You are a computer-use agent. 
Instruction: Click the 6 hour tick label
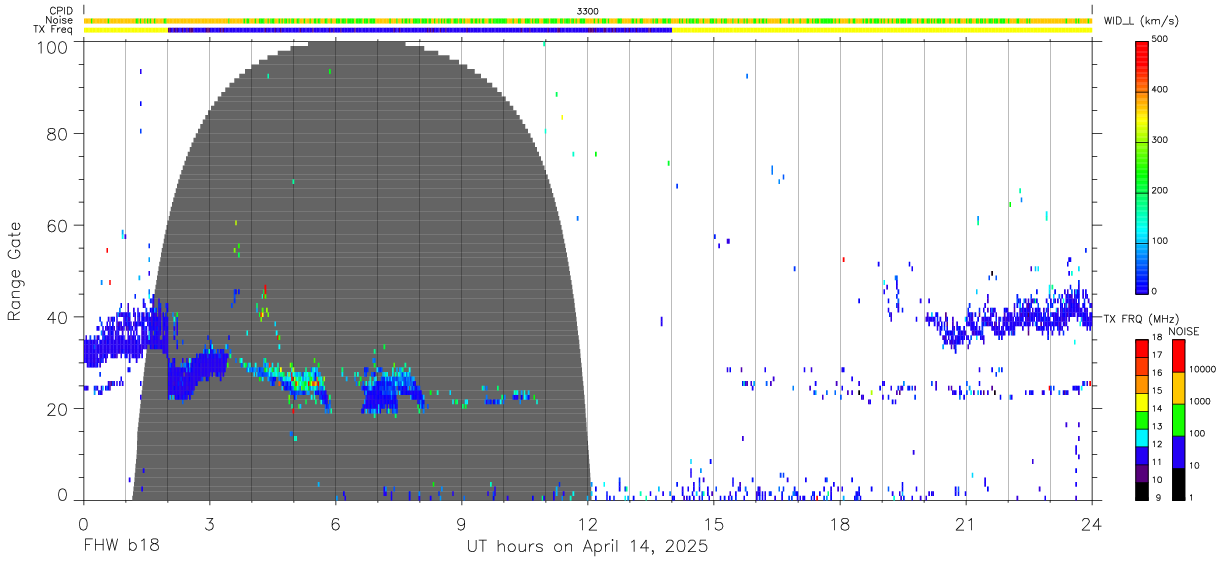(335, 523)
